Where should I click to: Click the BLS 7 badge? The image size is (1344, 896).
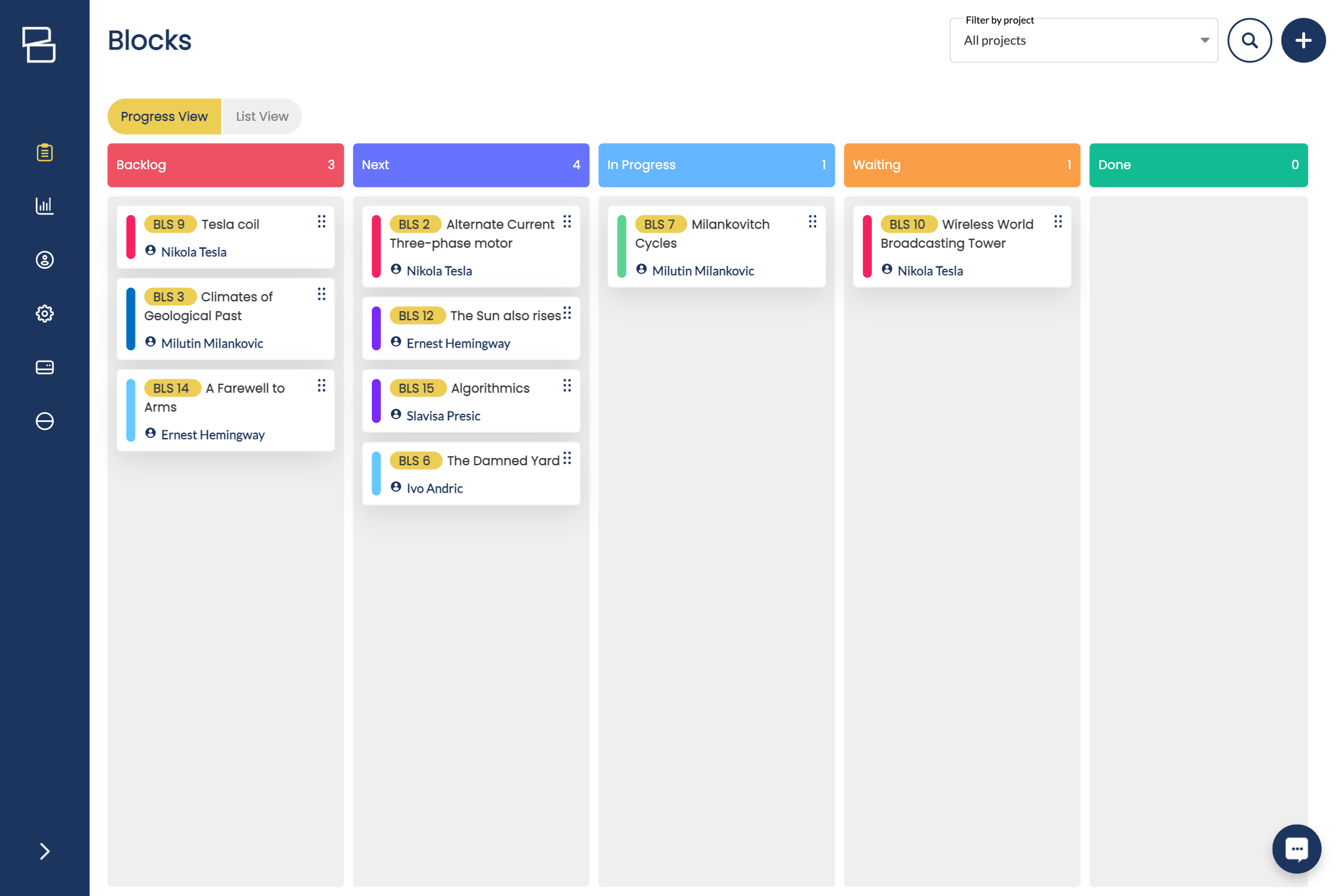661,224
